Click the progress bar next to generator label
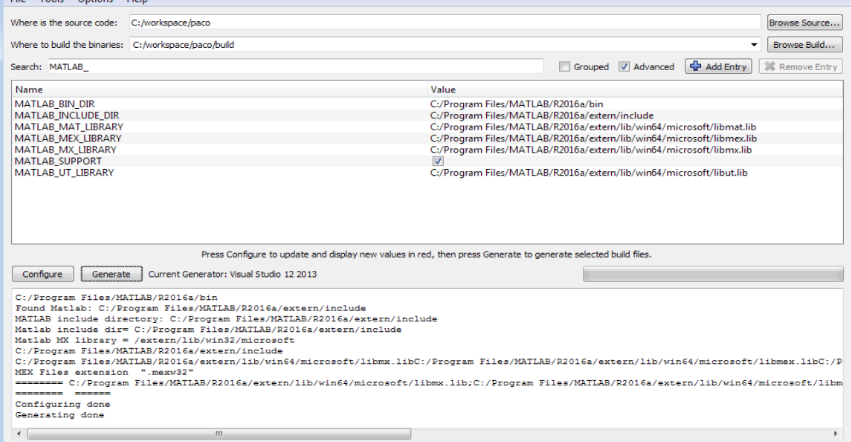The height and width of the screenshot is (442, 851). [713, 274]
